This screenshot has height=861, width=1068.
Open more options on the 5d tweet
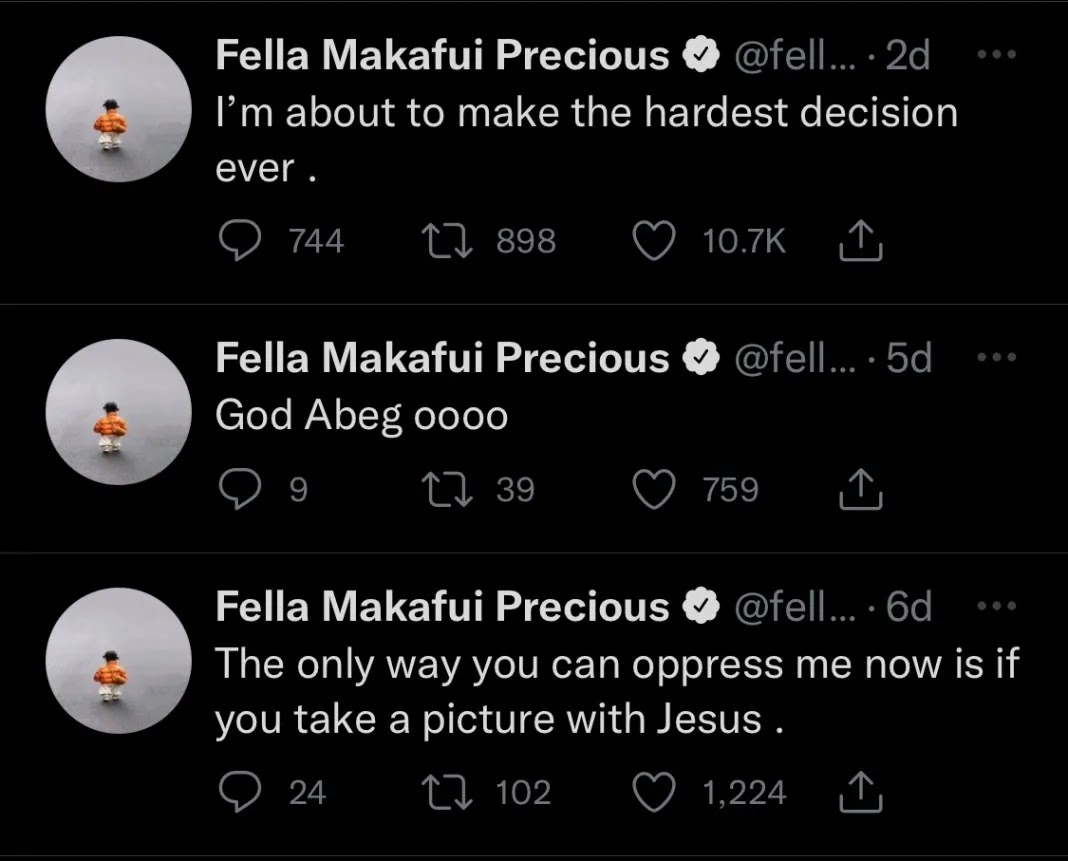coord(997,358)
